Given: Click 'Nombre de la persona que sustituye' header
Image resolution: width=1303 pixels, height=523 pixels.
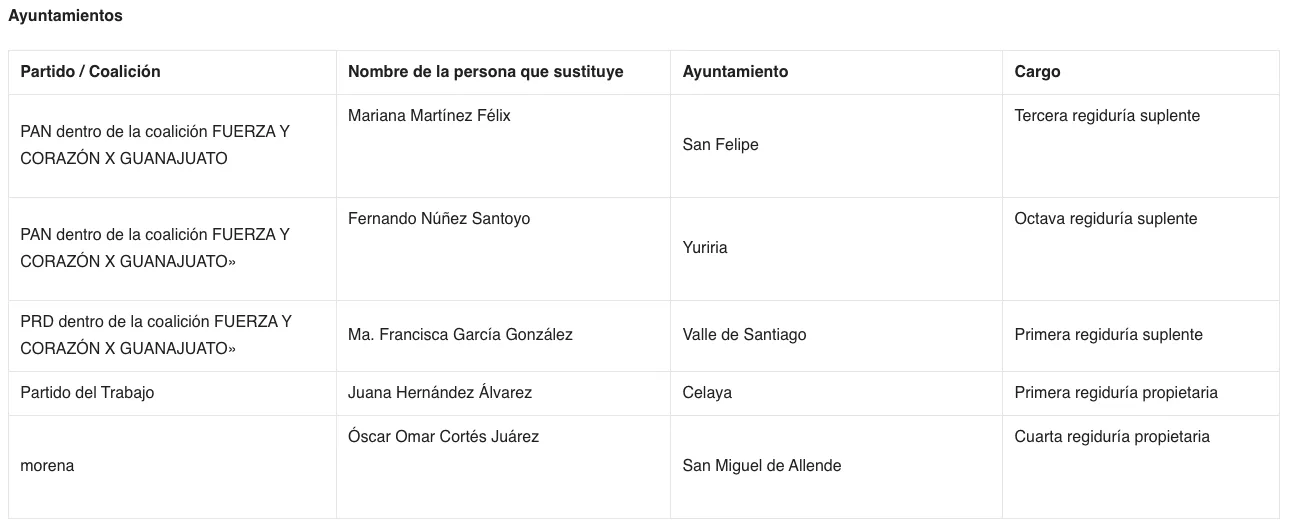Looking at the screenshot, I should click(485, 72).
